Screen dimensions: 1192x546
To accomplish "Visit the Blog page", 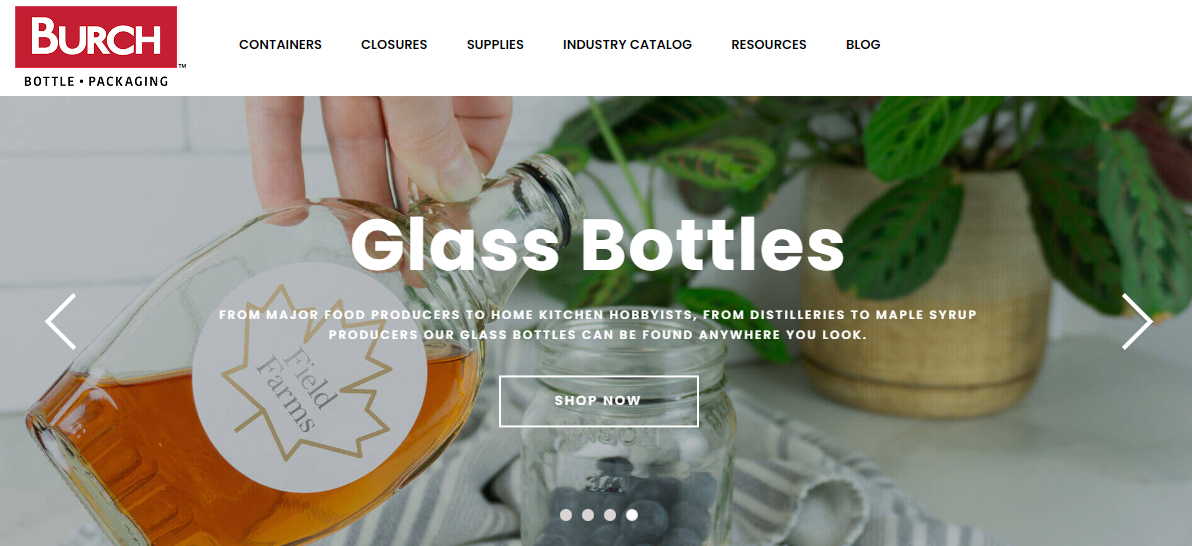I will [x=863, y=45].
